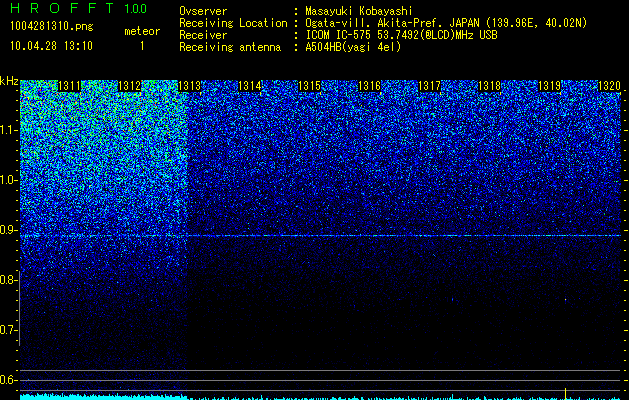Click antenna value A504HB(yagi 4el)
Viewport: 629px width, 400px height.
click(353, 47)
